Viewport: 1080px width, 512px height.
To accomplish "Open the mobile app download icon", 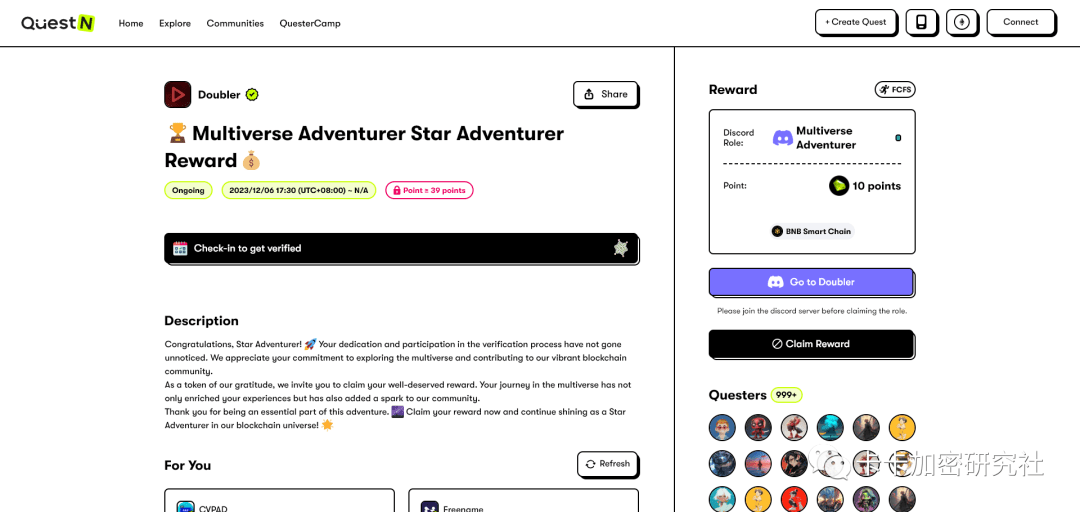I will (x=921, y=22).
